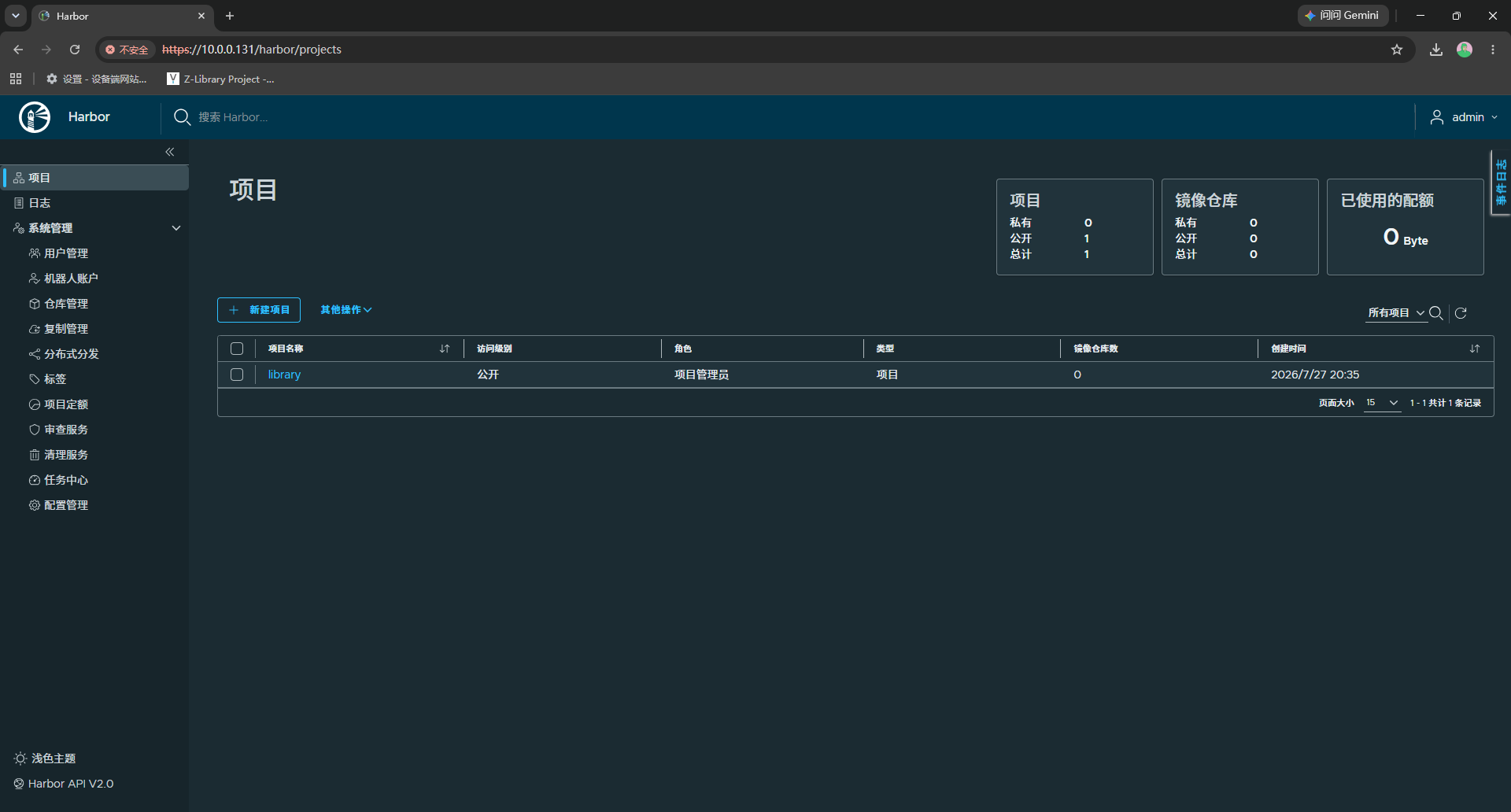The height and width of the screenshot is (812, 1511).
Task: Click the 2026/7/27 20:35 creation time
Action: tap(1315, 375)
